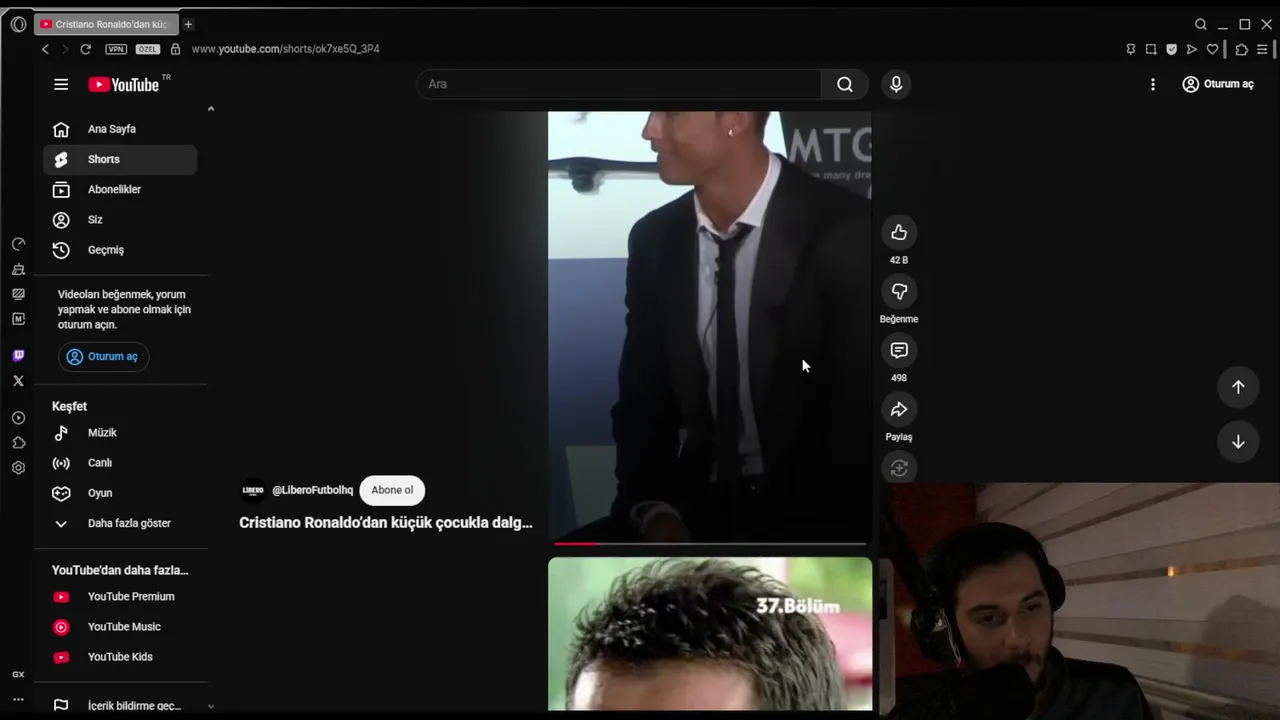This screenshot has height=720, width=1280.
Task: Go to next Short with down arrow
Action: click(1238, 441)
